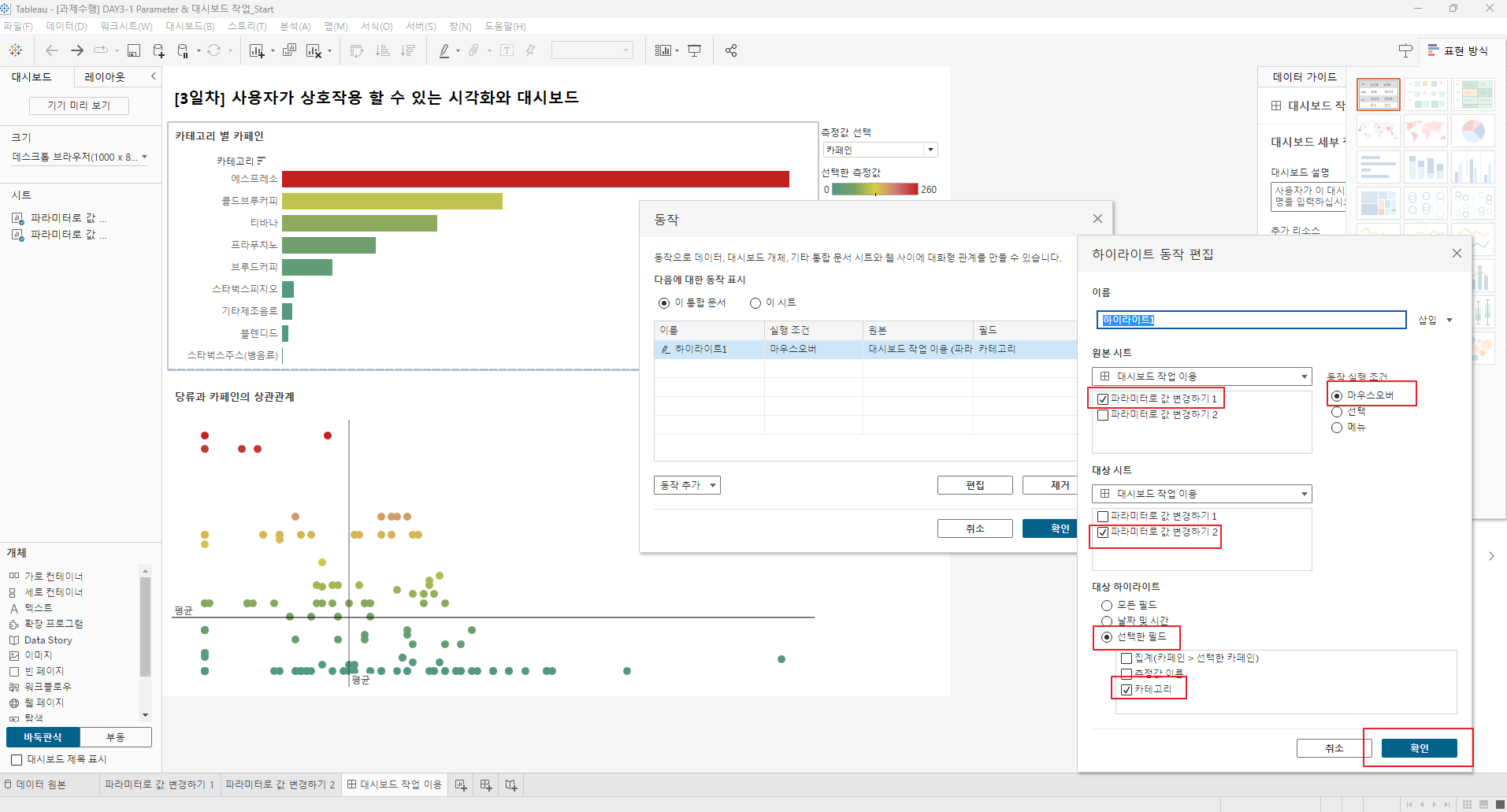Click the show/hide cards toolbar icon
This screenshot has height=812, width=1507.
point(663,50)
